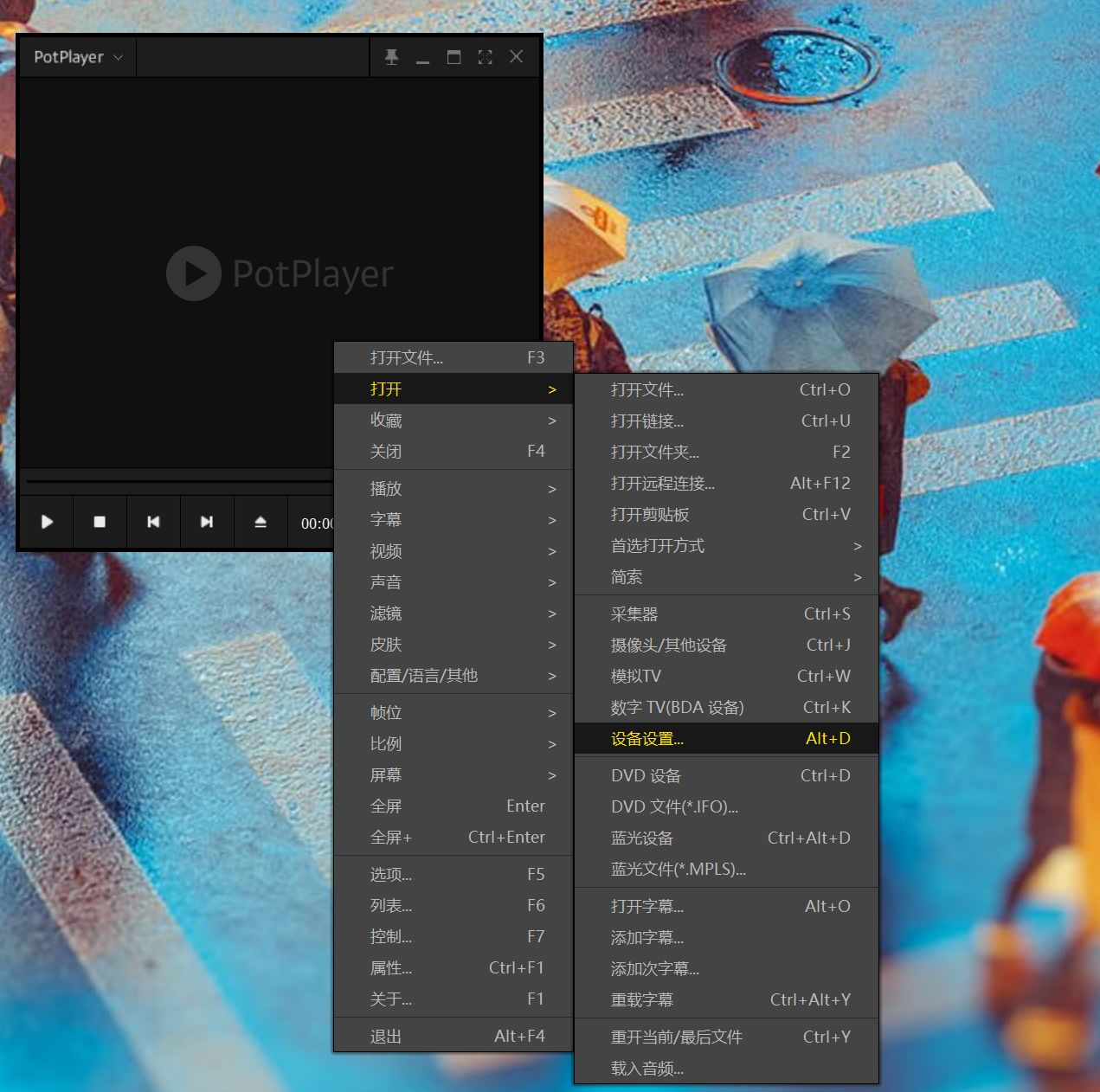Open 选项... (F5) from the menu

[x=391, y=874]
